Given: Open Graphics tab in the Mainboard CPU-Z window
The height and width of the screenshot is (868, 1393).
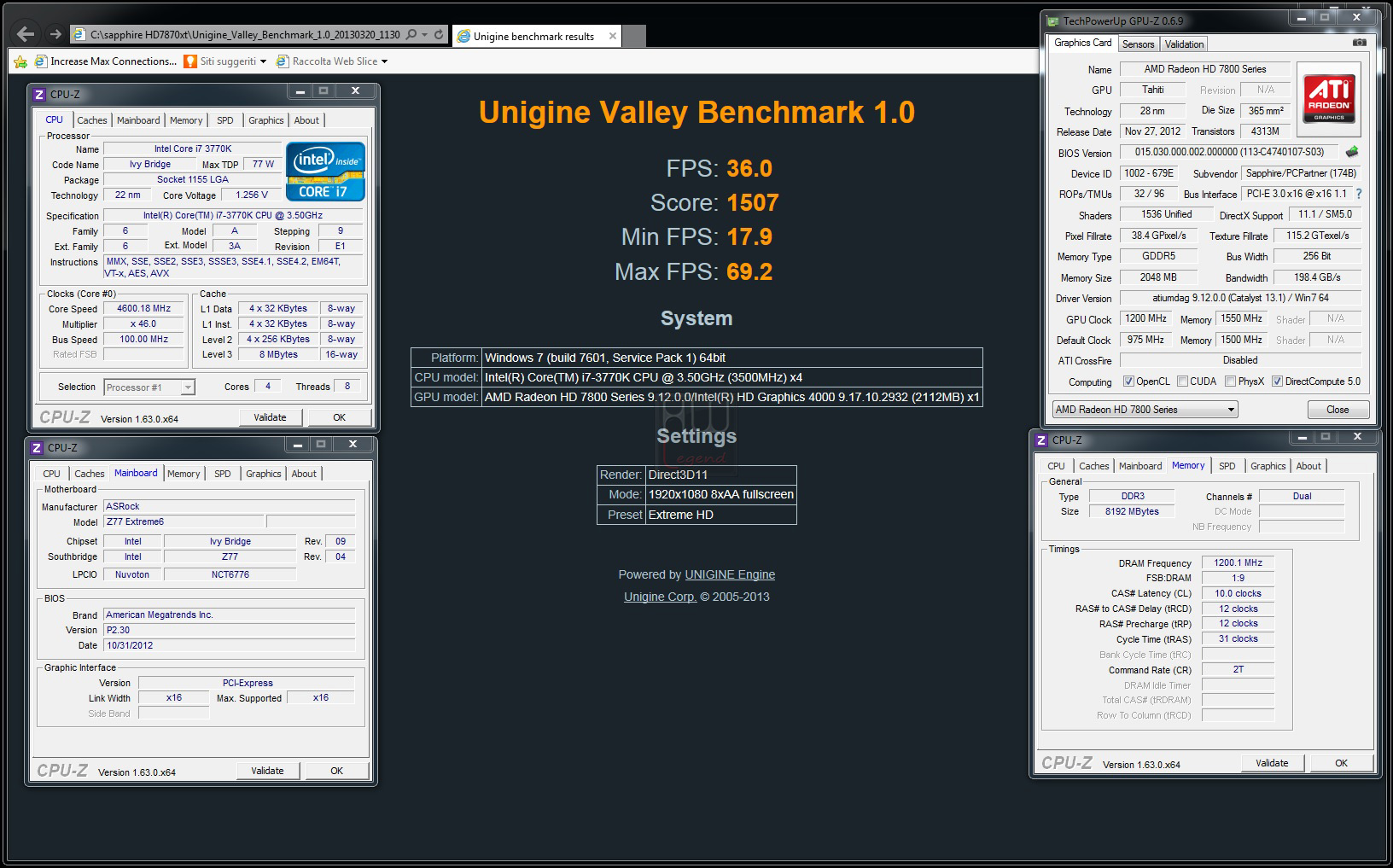Looking at the screenshot, I should pos(264,474).
